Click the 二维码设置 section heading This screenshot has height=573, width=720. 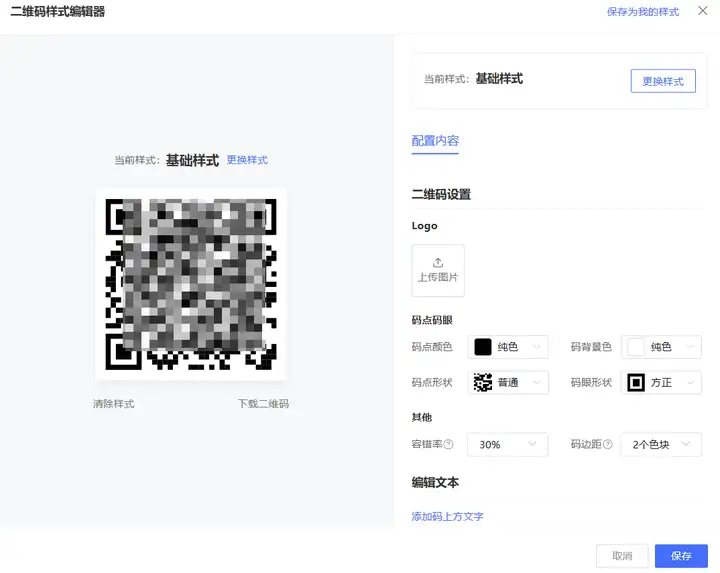pyautogui.click(x=441, y=194)
